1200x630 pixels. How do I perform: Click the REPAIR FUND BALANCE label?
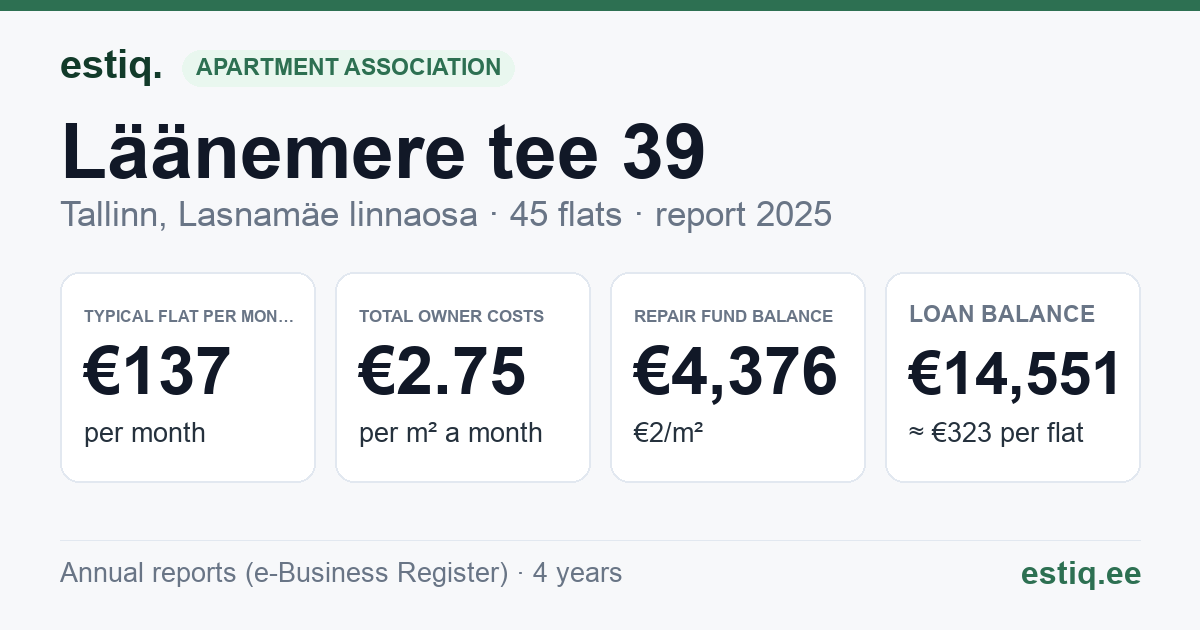pyautogui.click(x=734, y=316)
